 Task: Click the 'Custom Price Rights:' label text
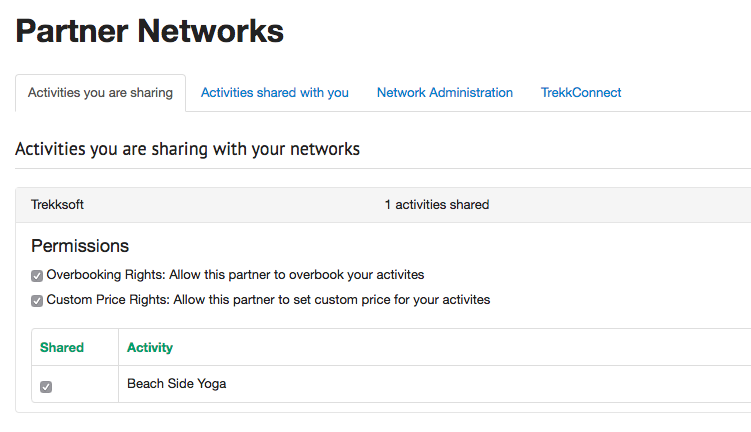pyautogui.click(x=106, y=300)
